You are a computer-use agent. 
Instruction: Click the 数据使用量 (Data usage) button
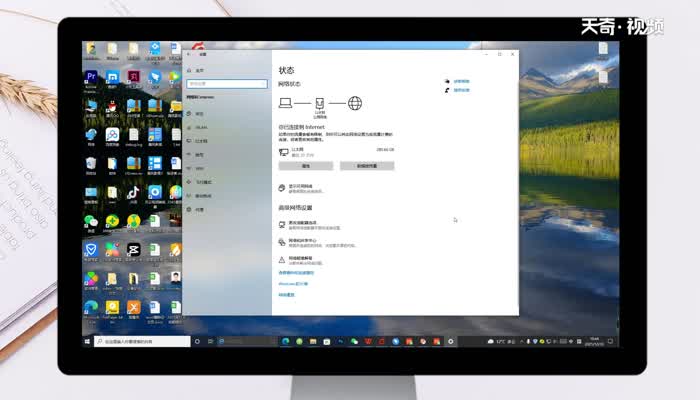(367, 166)
